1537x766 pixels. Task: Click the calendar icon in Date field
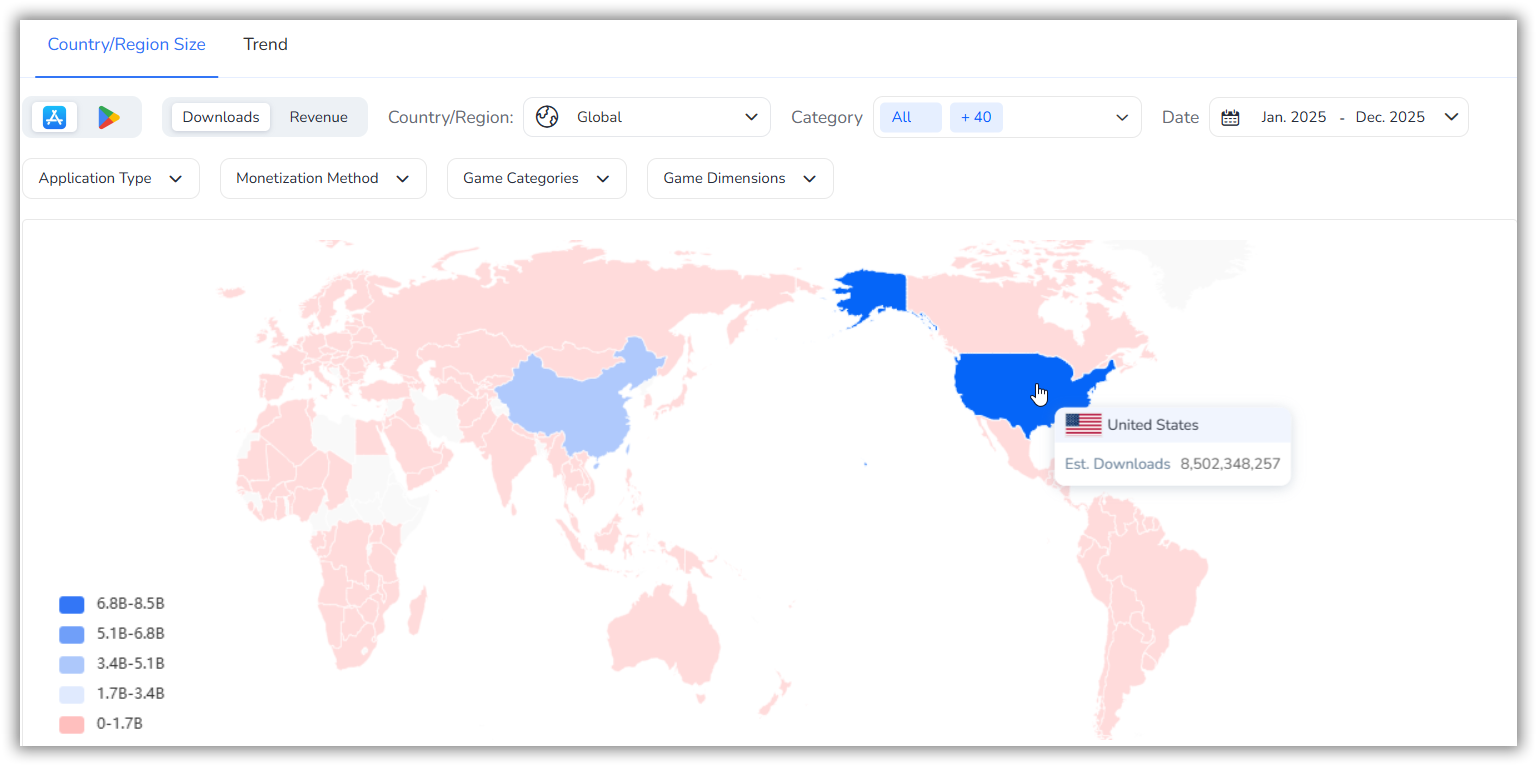1230,117
